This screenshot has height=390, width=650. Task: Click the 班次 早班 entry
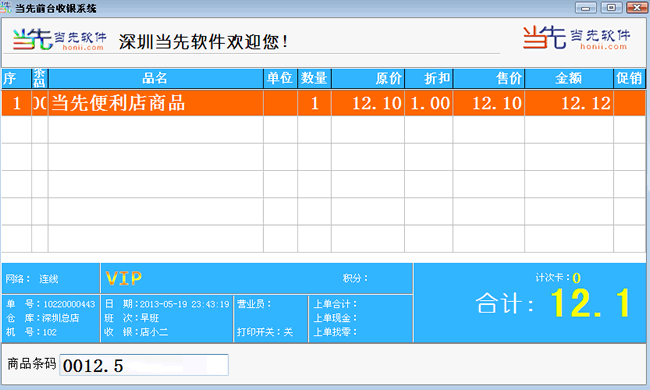(x=131, y=318)
